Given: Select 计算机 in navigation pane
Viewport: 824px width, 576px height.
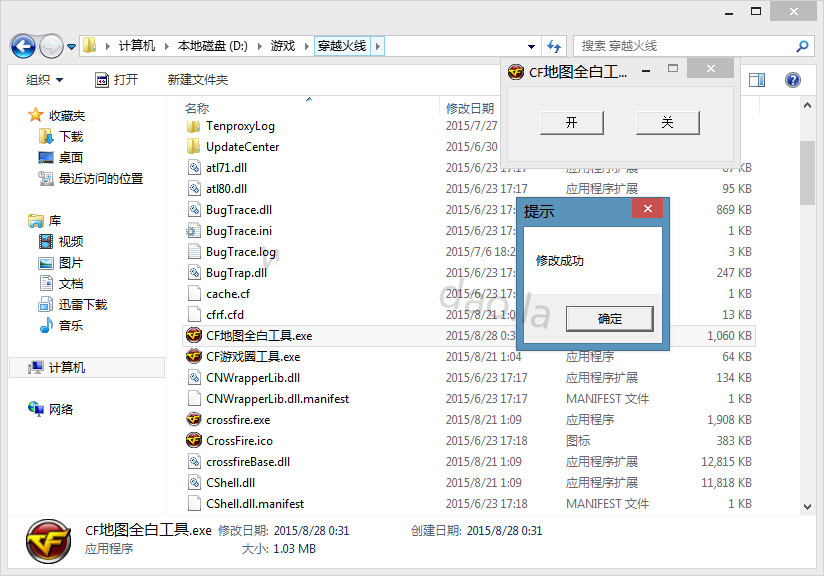Looking at the screenshot, I should tap(87, 367).
